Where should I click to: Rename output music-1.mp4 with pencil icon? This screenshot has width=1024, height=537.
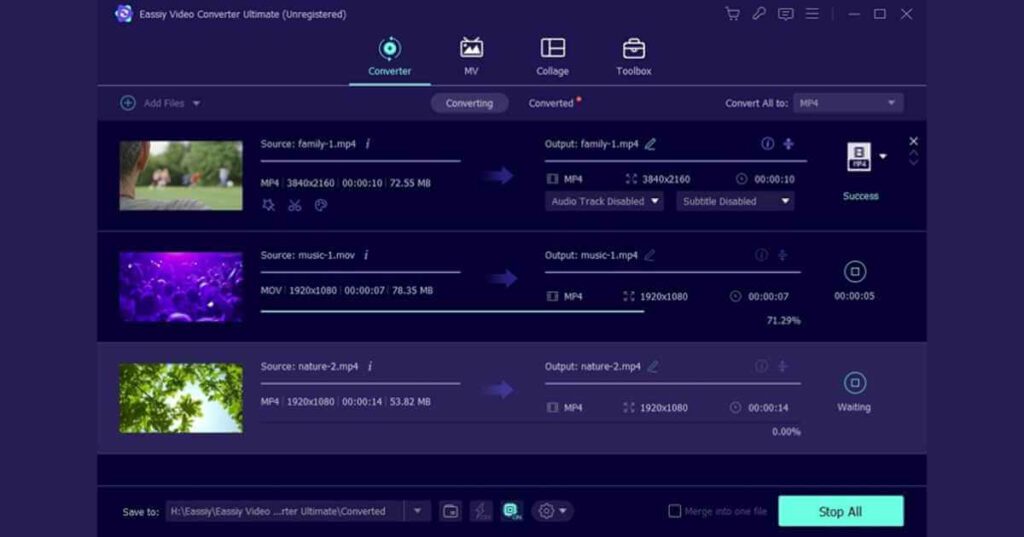(649, 255)
